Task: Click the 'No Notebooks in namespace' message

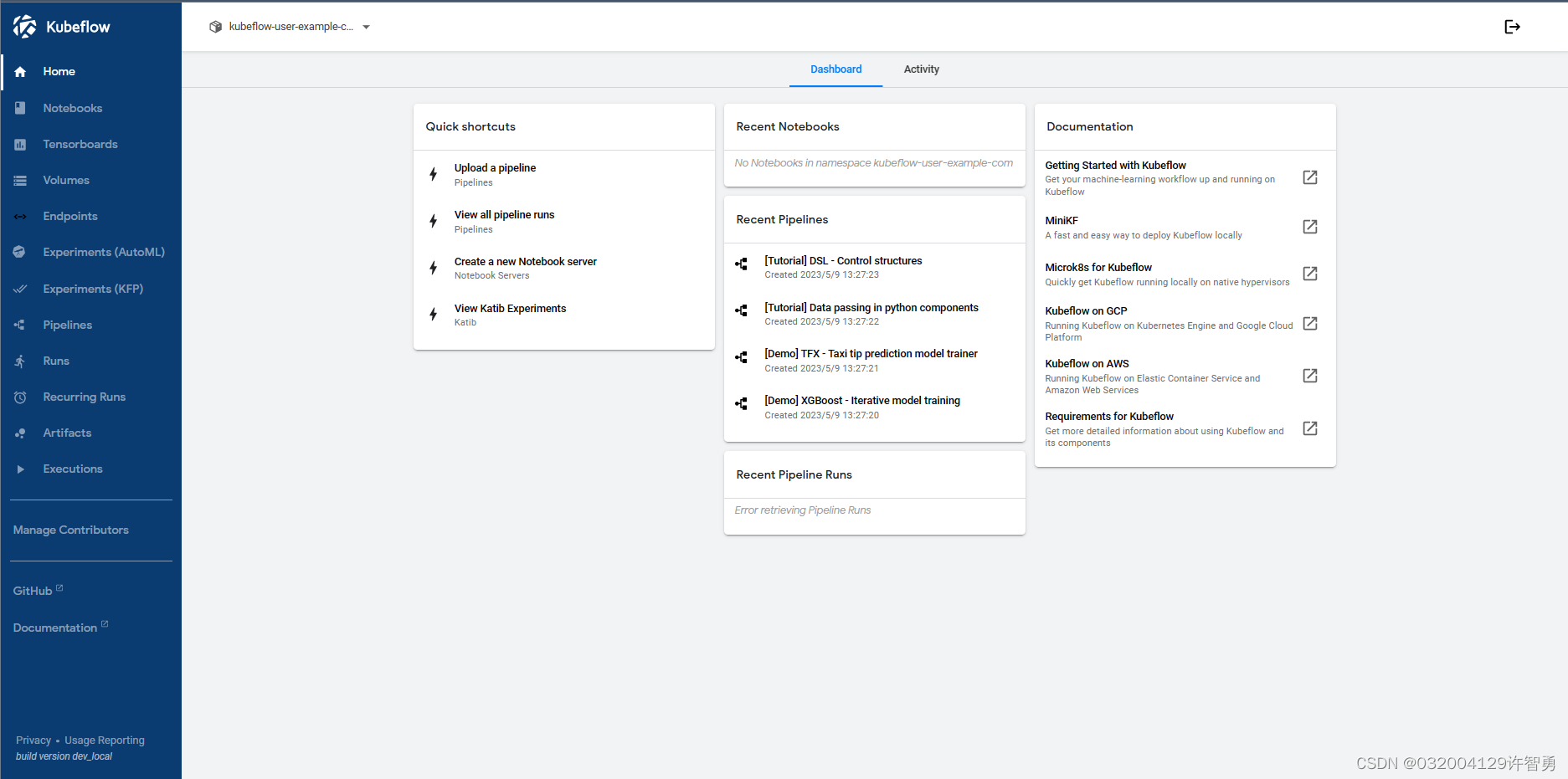Action: coord(874,163)
